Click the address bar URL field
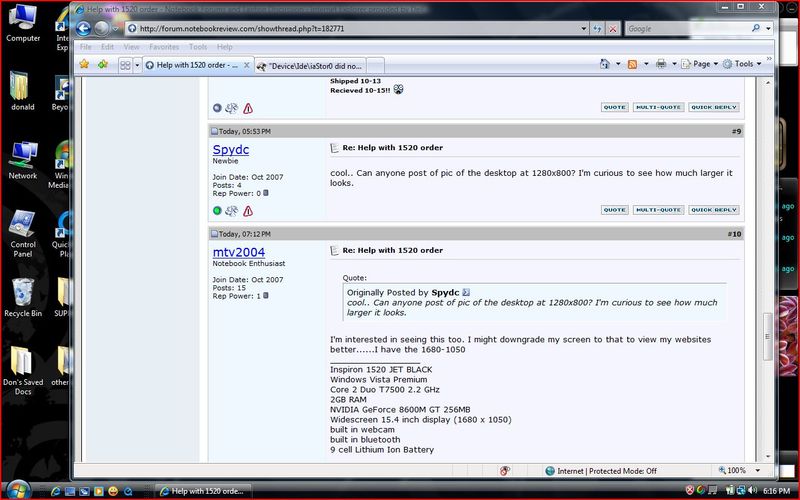 (x=352, y=29)
